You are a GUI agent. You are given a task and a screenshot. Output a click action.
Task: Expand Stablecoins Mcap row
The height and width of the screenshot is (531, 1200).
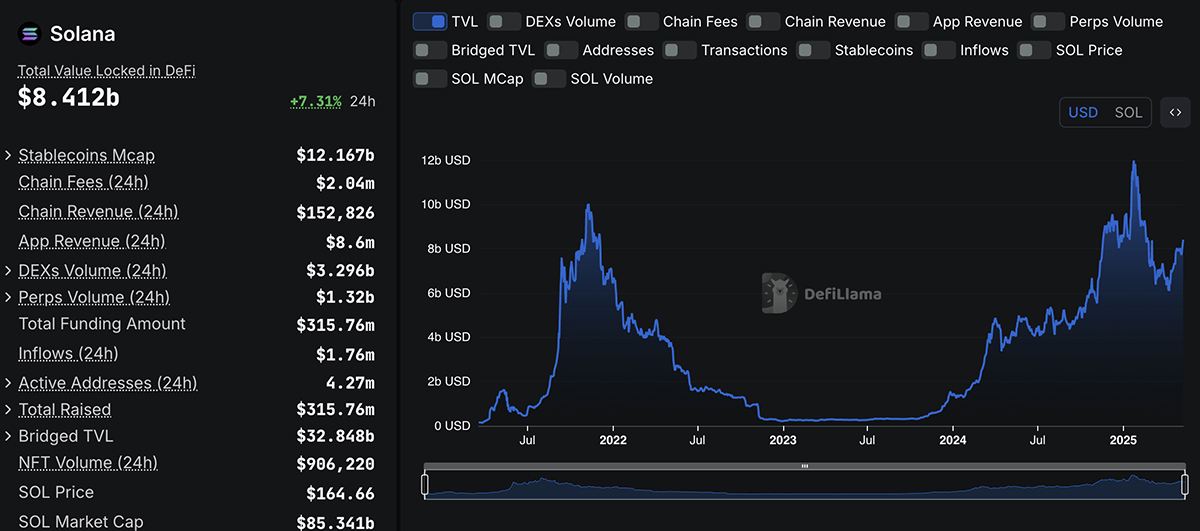[x=9, y=155]
